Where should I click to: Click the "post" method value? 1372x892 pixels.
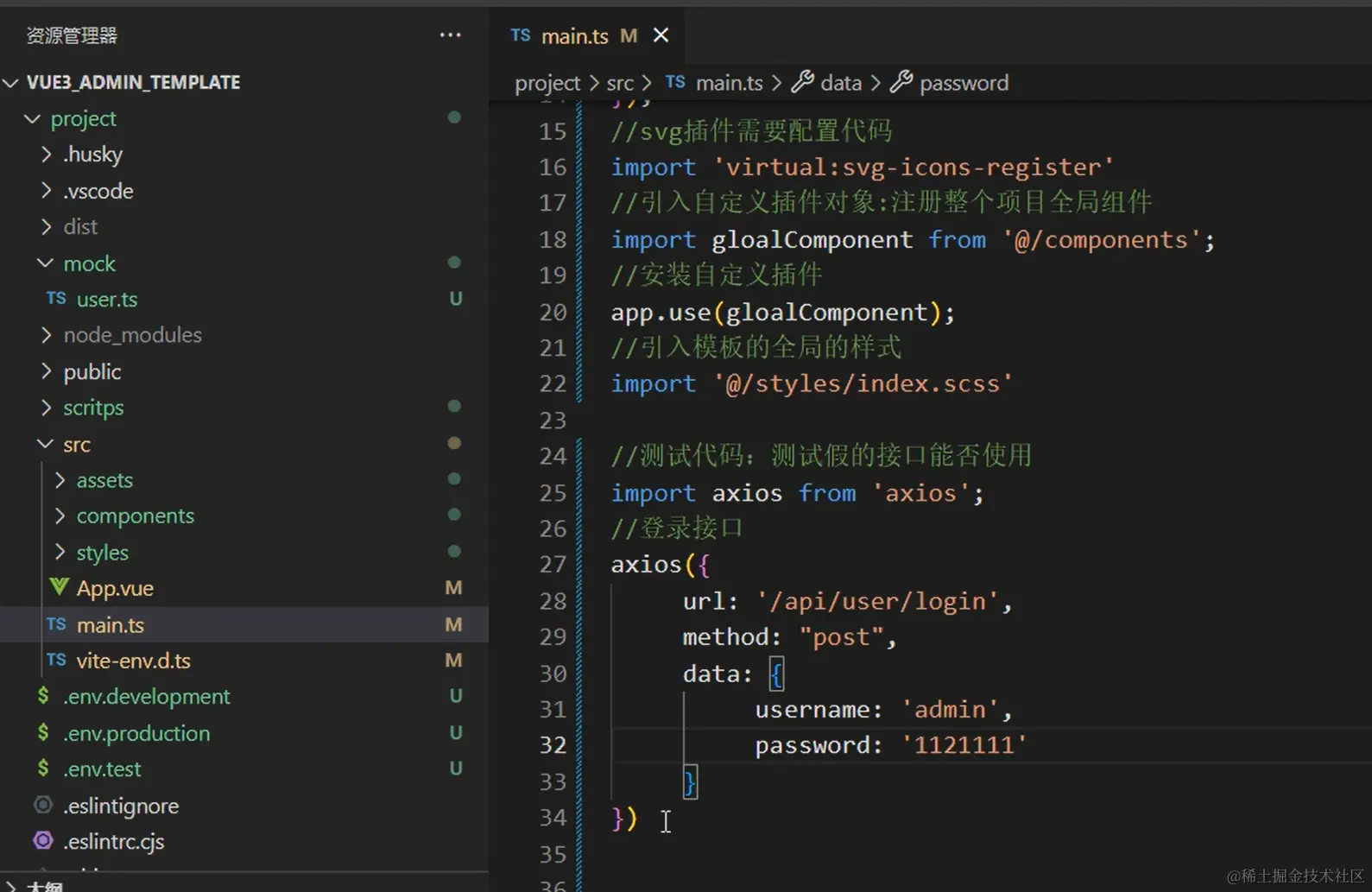click(842, 637)
